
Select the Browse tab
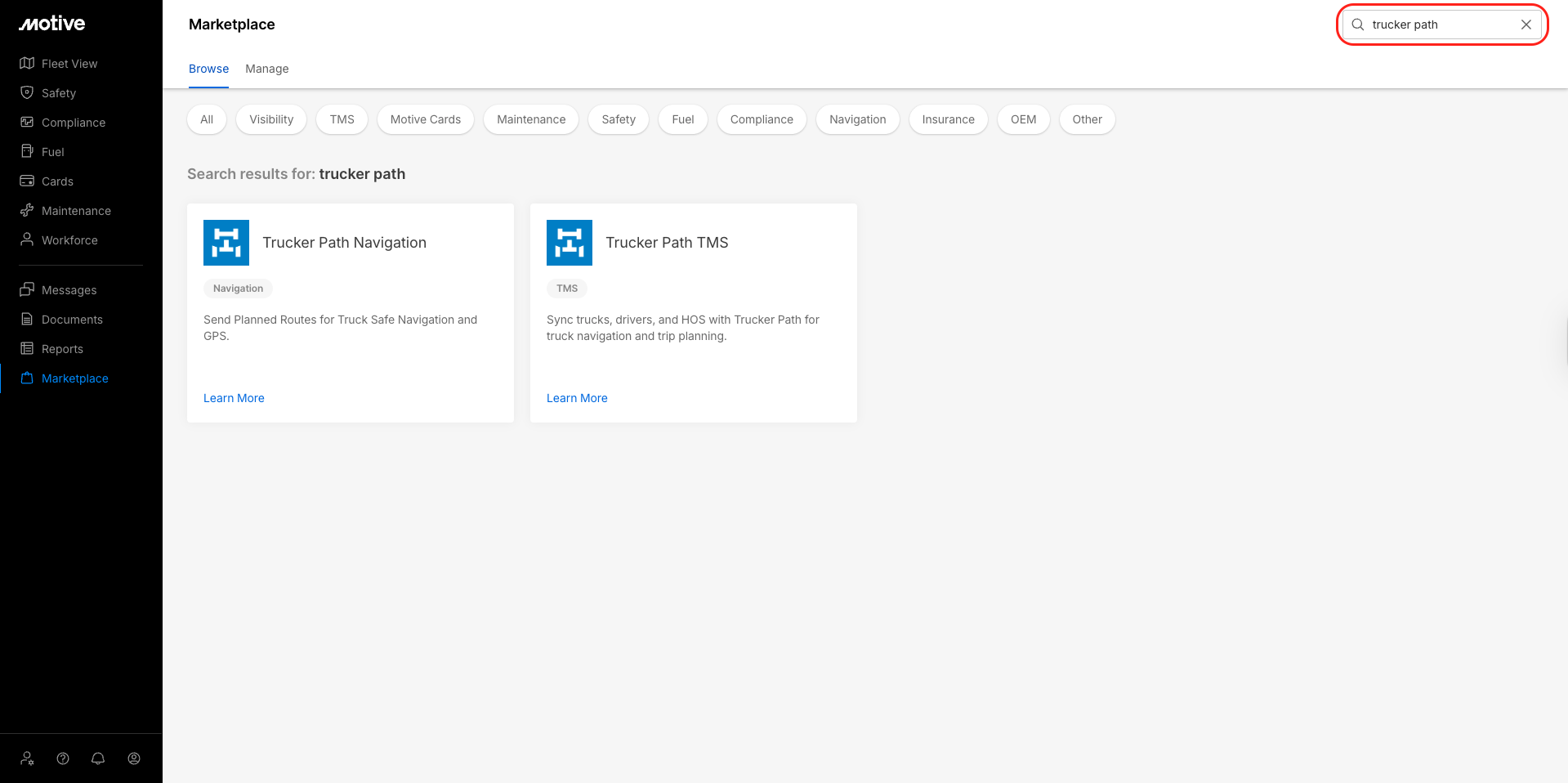[208, 69]
